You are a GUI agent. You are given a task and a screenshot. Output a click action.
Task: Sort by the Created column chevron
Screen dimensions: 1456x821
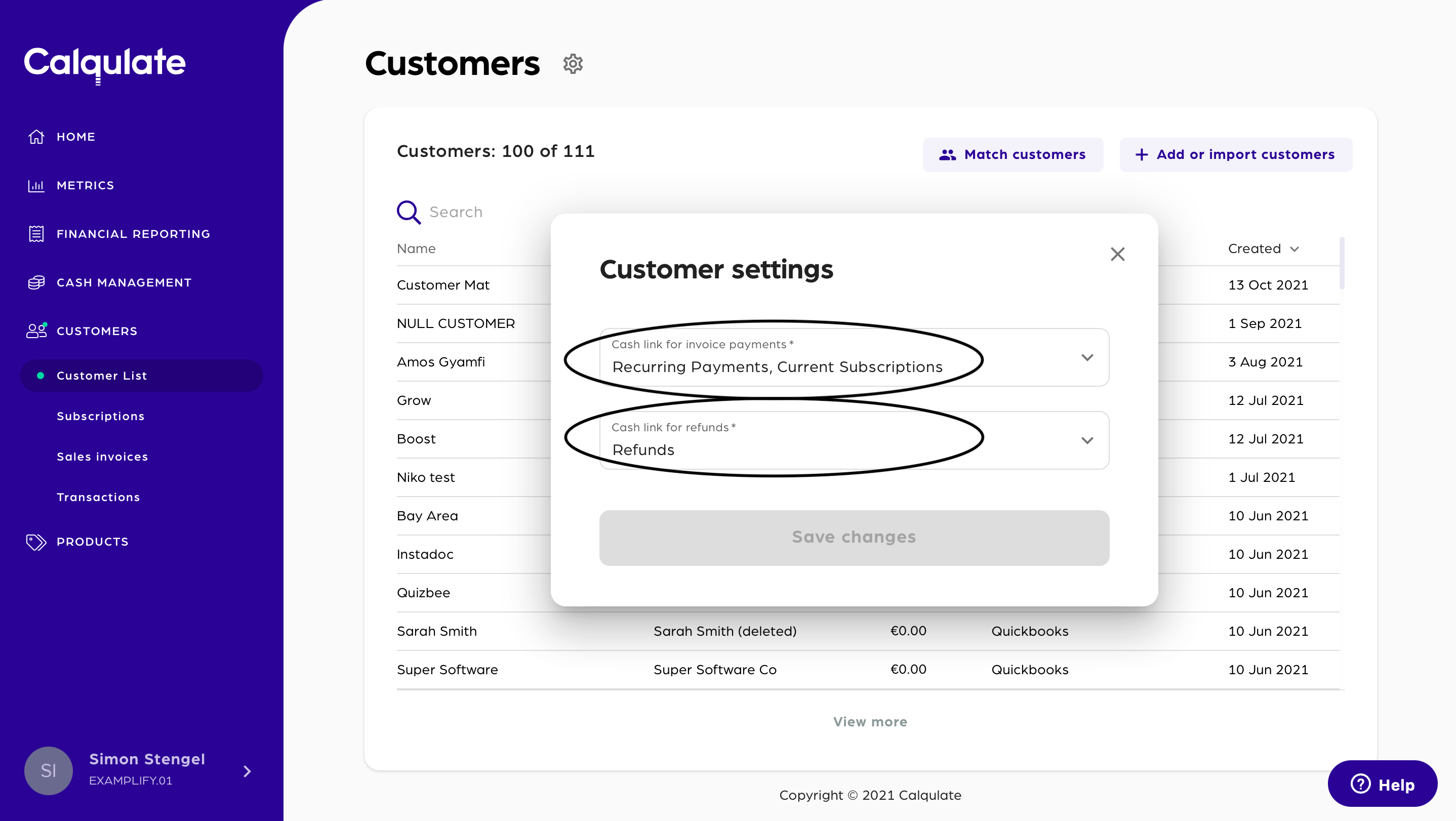[x=1295, y=249]
